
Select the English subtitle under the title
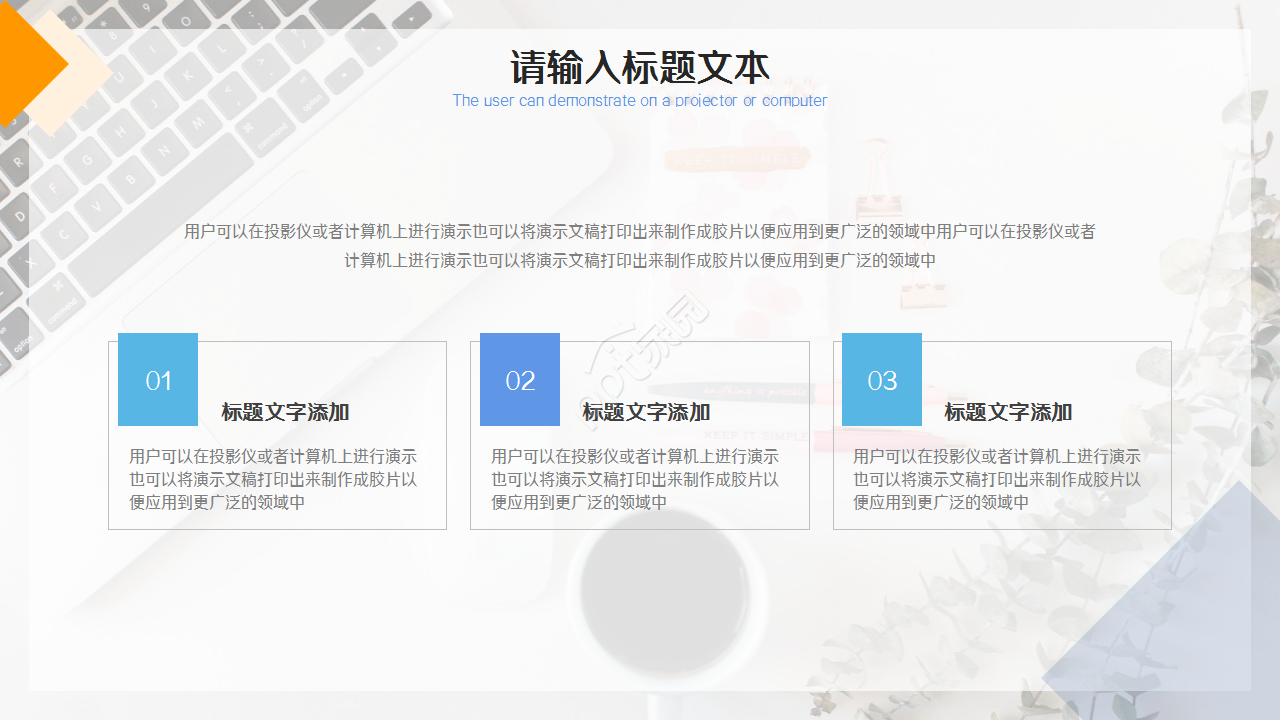pos(640,100)
